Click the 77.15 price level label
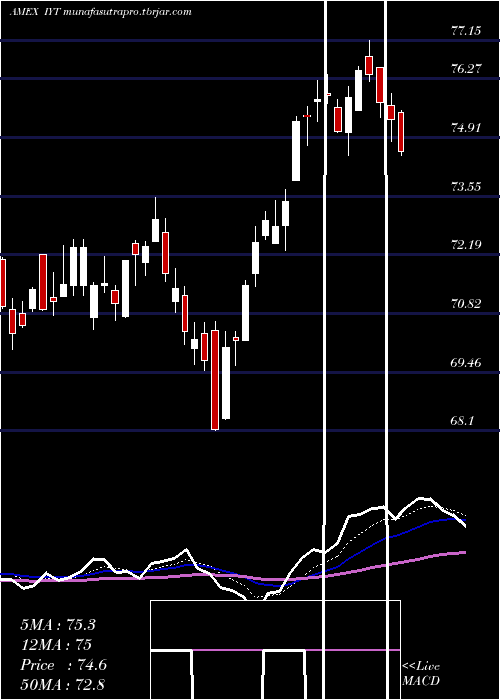Viewport: 500px width, 700px height. pyautogui.click(x=466, y=31)
